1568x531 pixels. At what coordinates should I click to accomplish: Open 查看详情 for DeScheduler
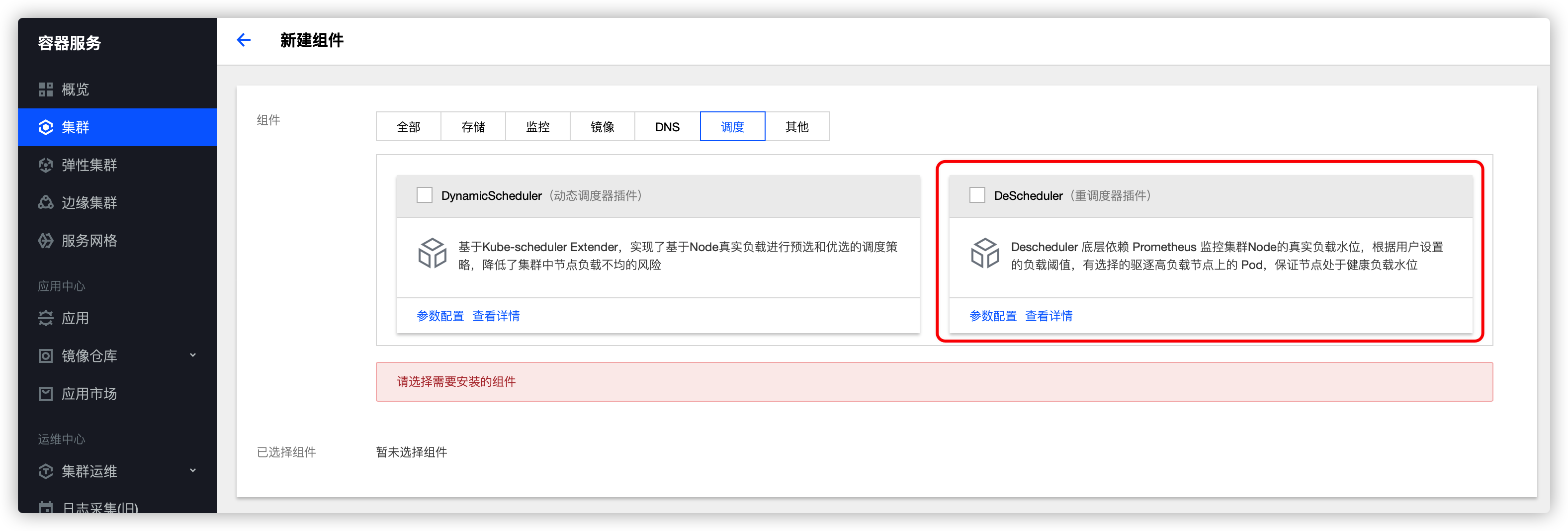pos(1049,316)
